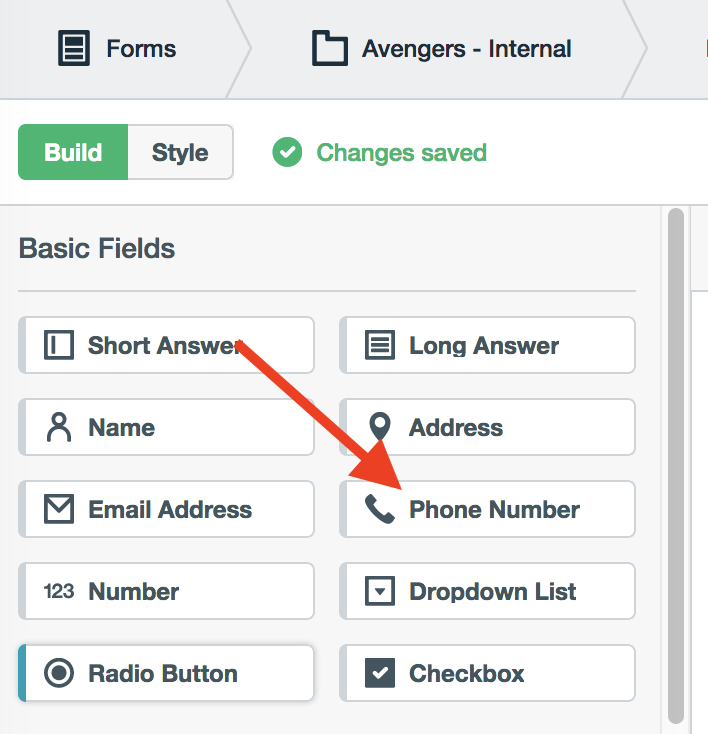Image resolution: width=708 pixels, height=734 pixels.
Task: Click the Basic Fields section heading
Action: (97, 248)
